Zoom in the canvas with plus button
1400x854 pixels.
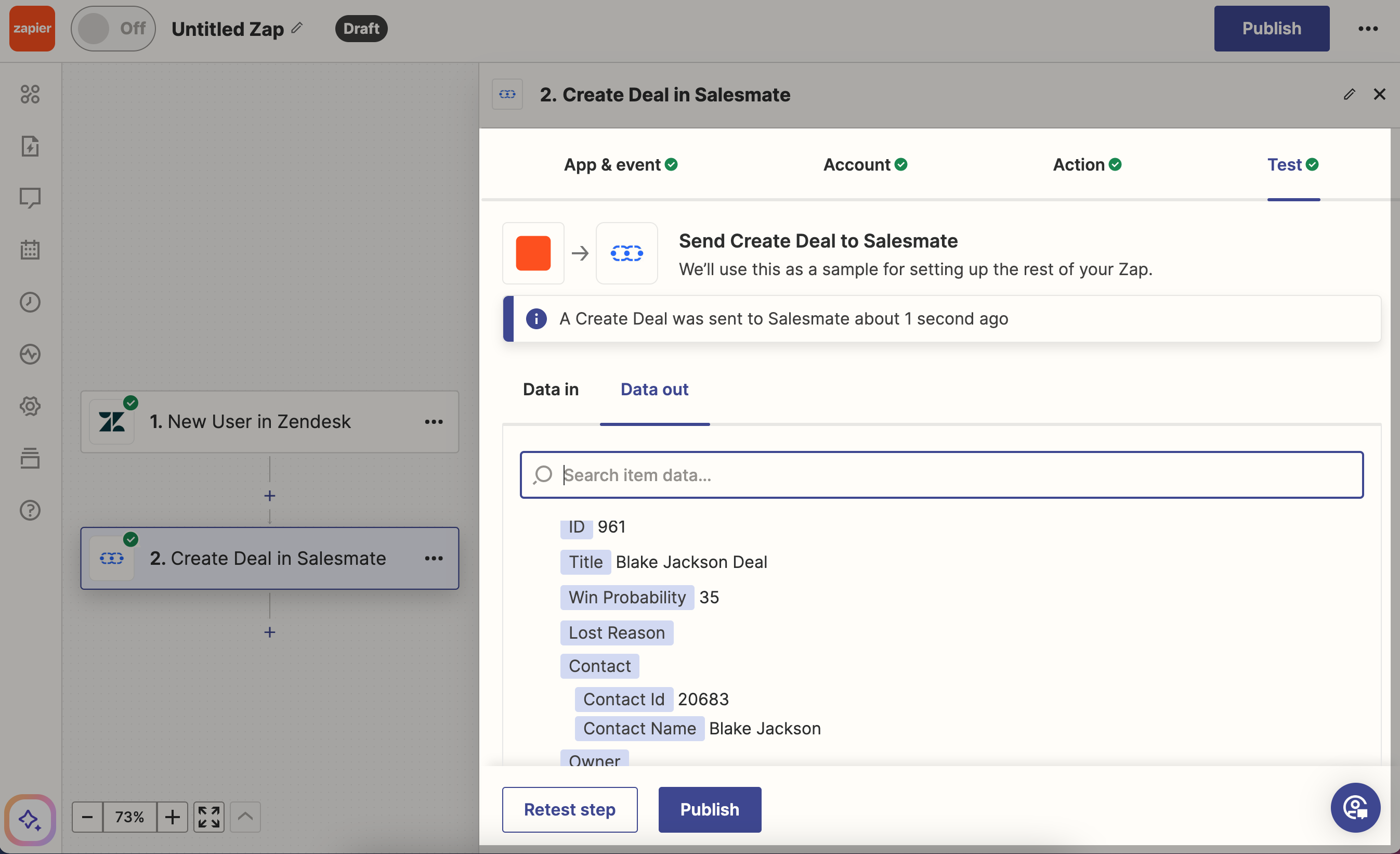click(172, 817)
